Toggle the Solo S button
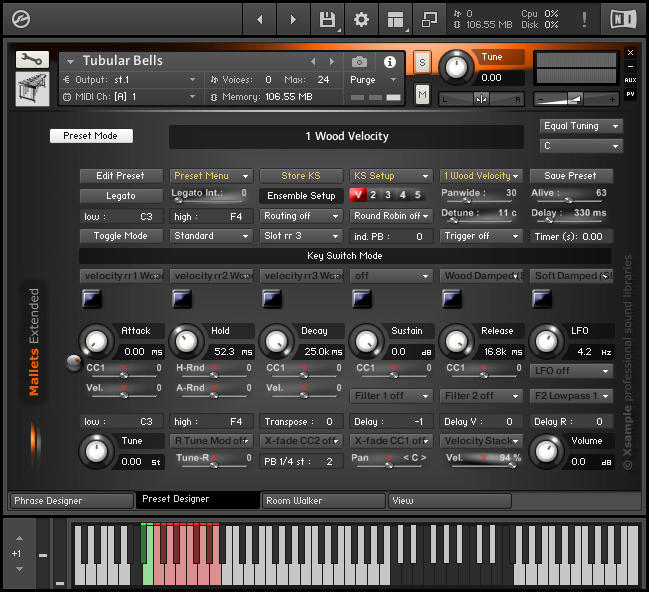649x592 pixels. [422, 63]
